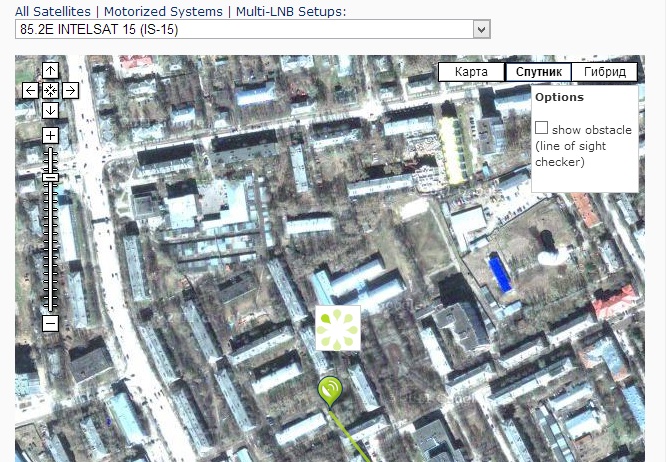
Task: Open the Motorized Systems link
Action: 163,12
